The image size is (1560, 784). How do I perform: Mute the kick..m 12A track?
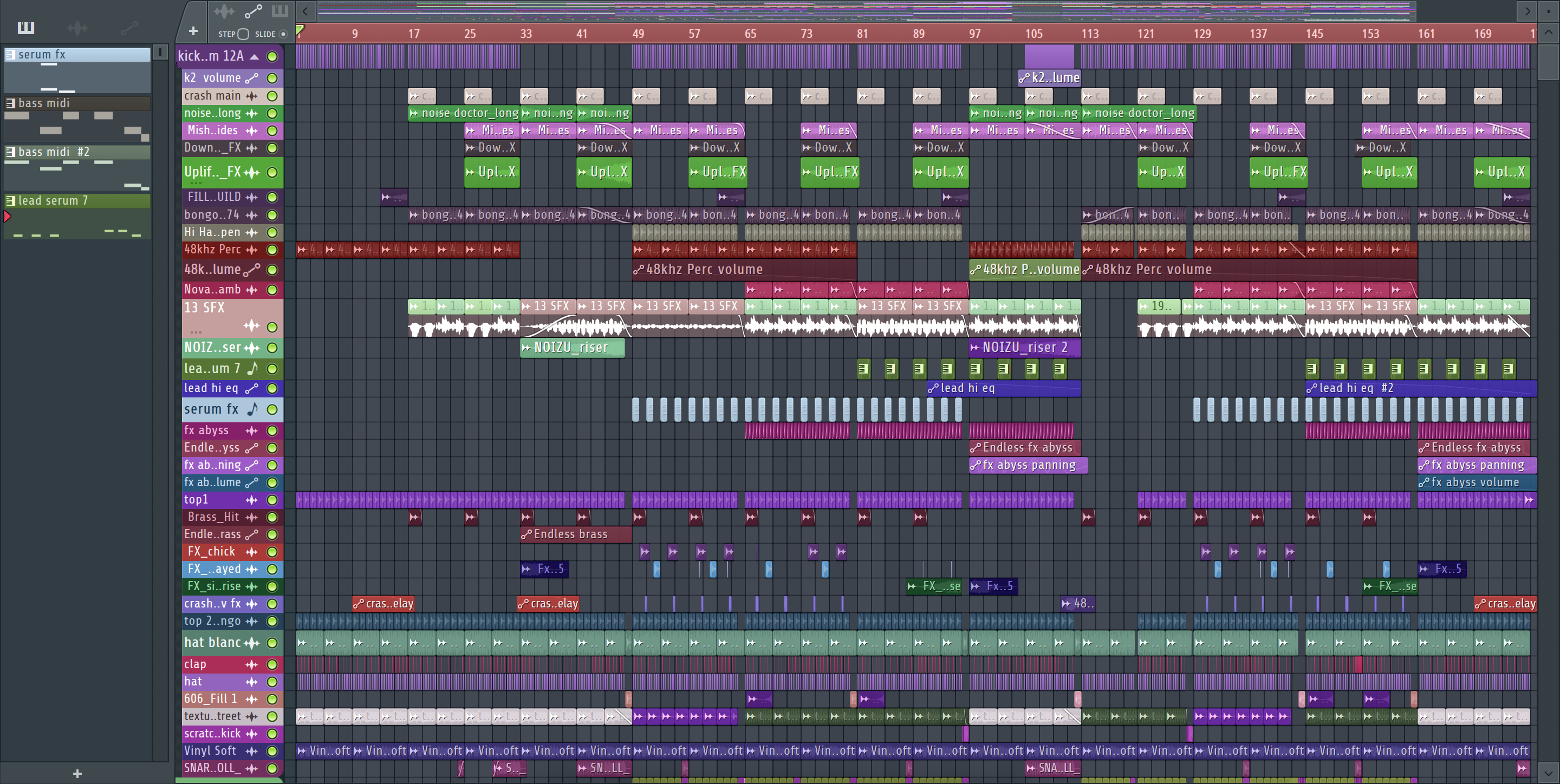(272, 56)
